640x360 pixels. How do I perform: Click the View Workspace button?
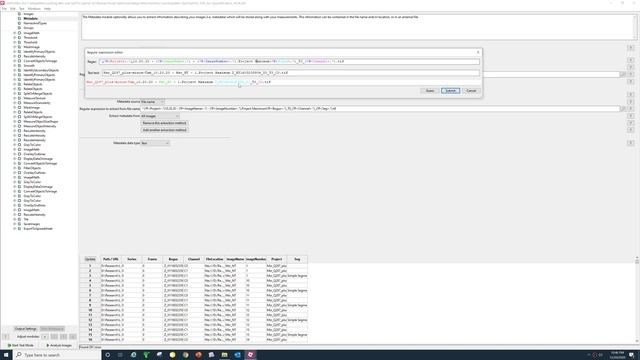pos(52,329)
